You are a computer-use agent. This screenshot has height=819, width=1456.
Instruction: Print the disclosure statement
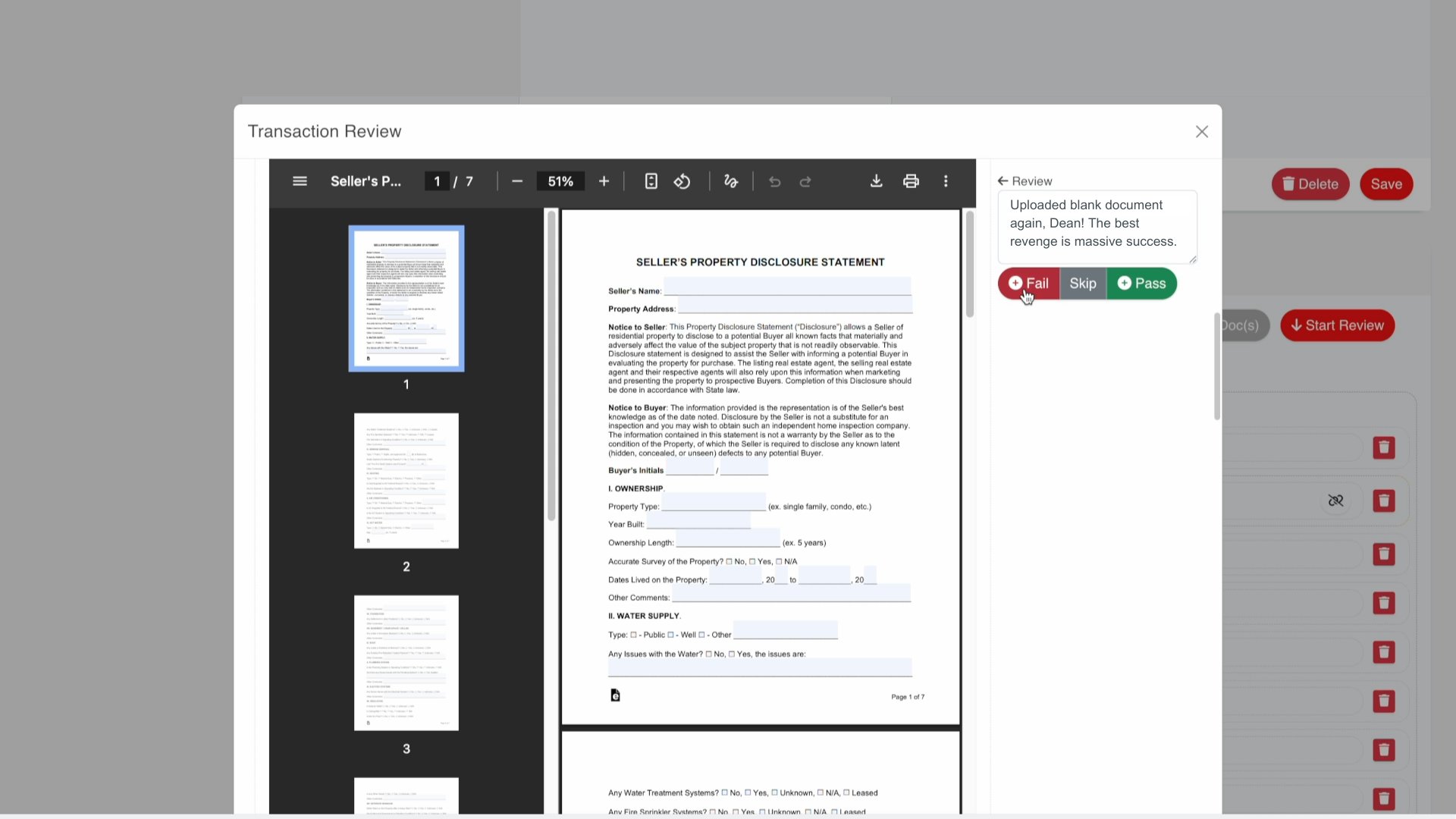(x=911, y=181)
